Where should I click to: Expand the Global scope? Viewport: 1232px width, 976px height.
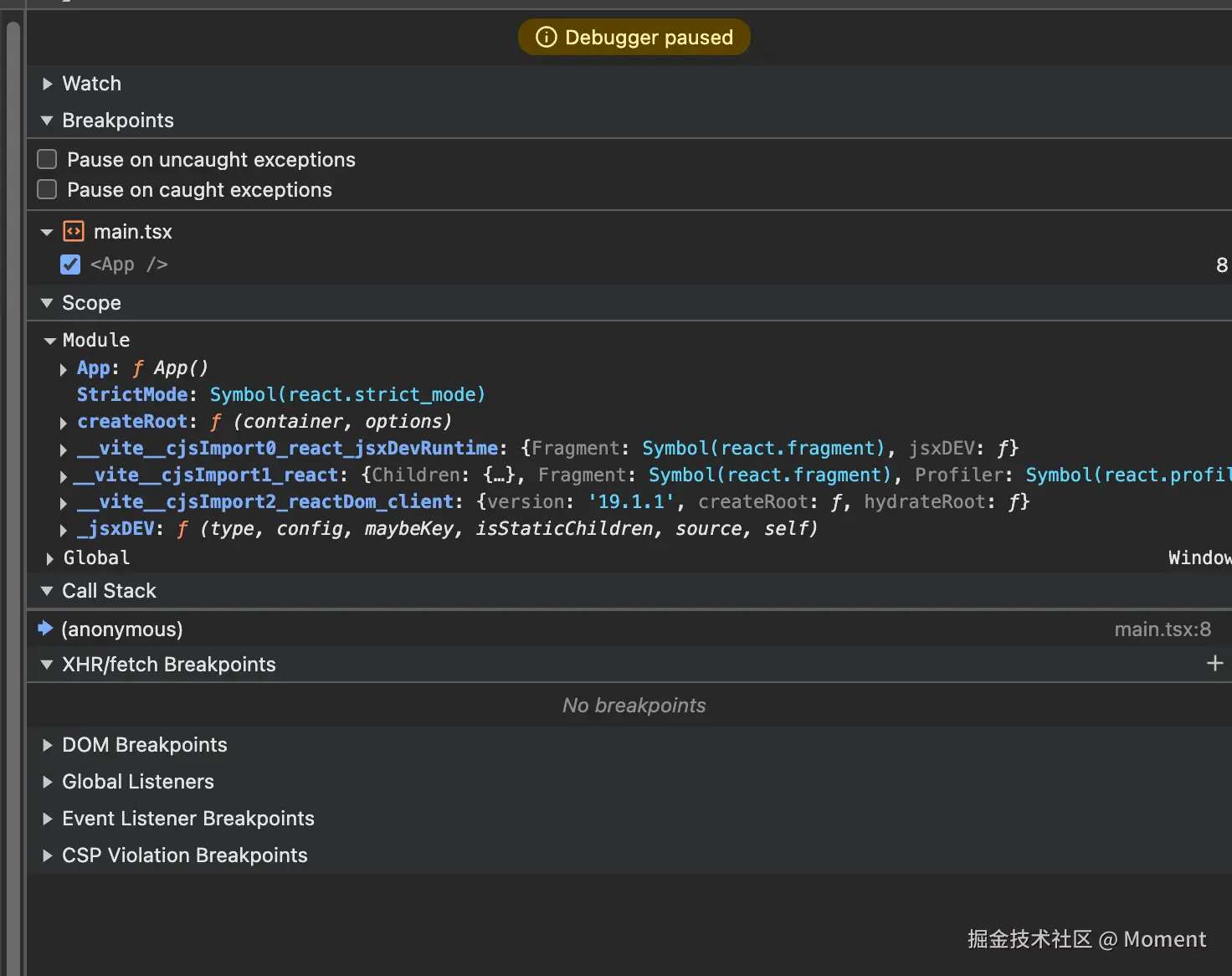(50, 558)
